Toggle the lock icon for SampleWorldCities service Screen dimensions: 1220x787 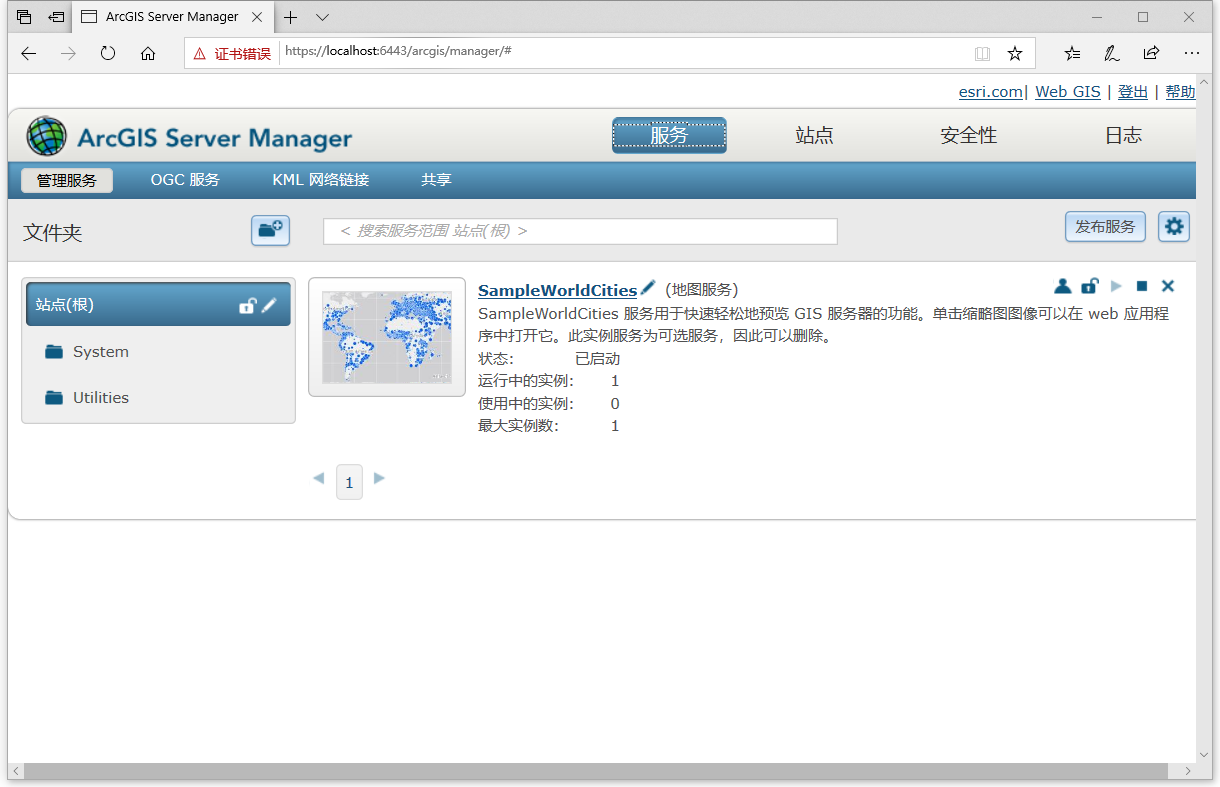coord(1090,286)
